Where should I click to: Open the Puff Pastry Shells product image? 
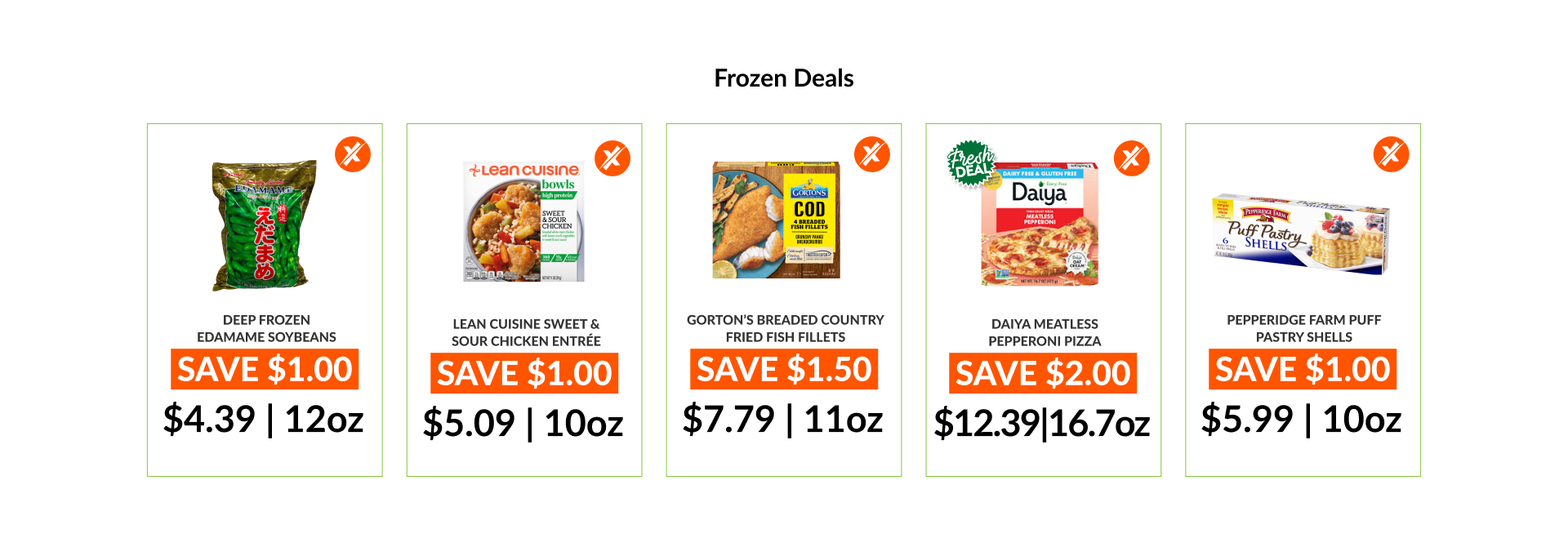[1300, 234]
